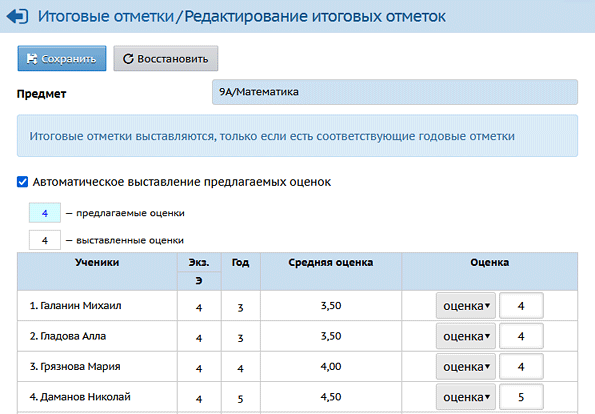The height and width of the screenshot is (414, 595).
Task: Click the Итоговые отметки page title
Action: [x=105, y=16]
